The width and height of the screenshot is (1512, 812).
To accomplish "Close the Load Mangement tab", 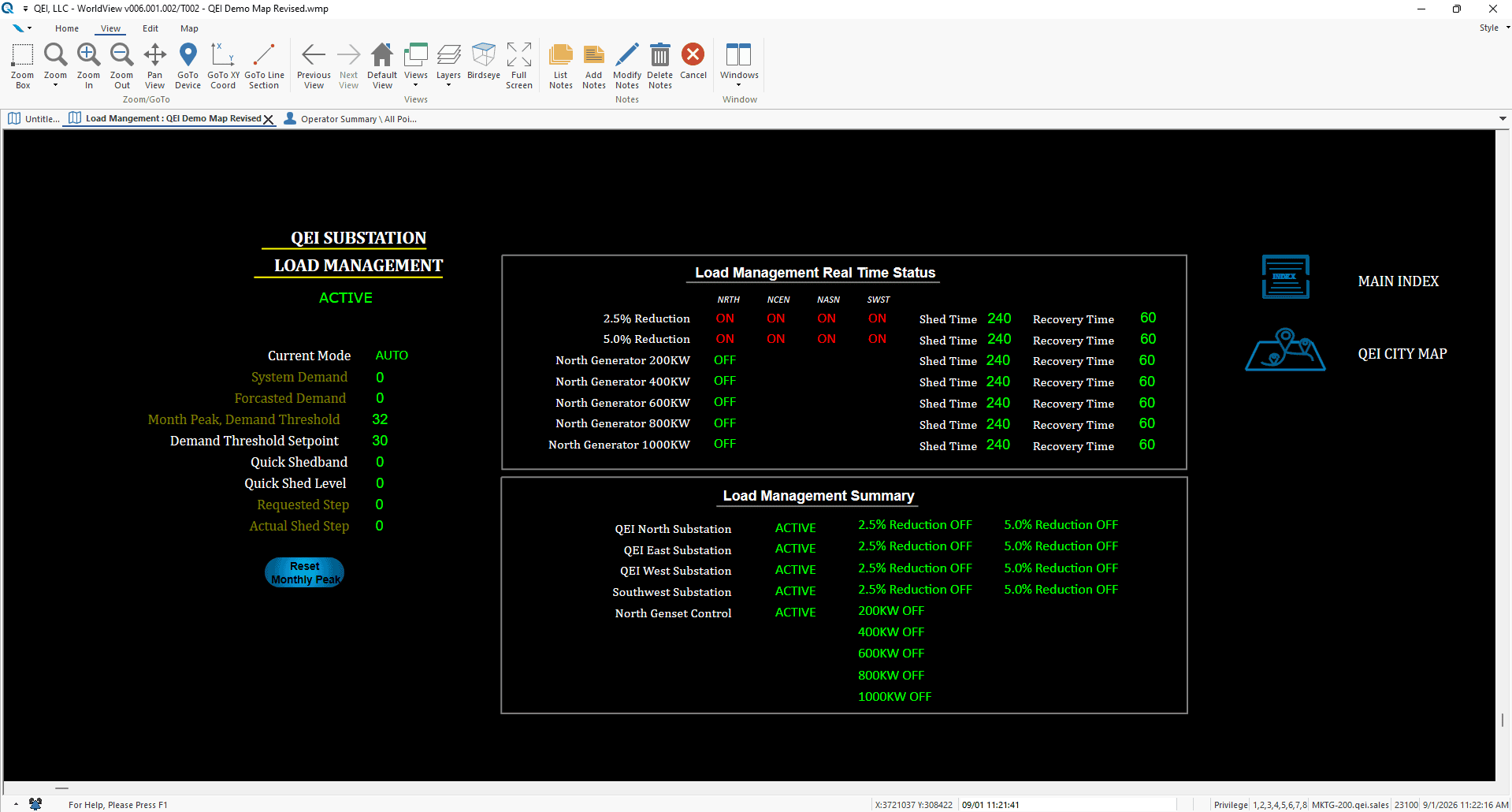I will [x=268, y=120].
